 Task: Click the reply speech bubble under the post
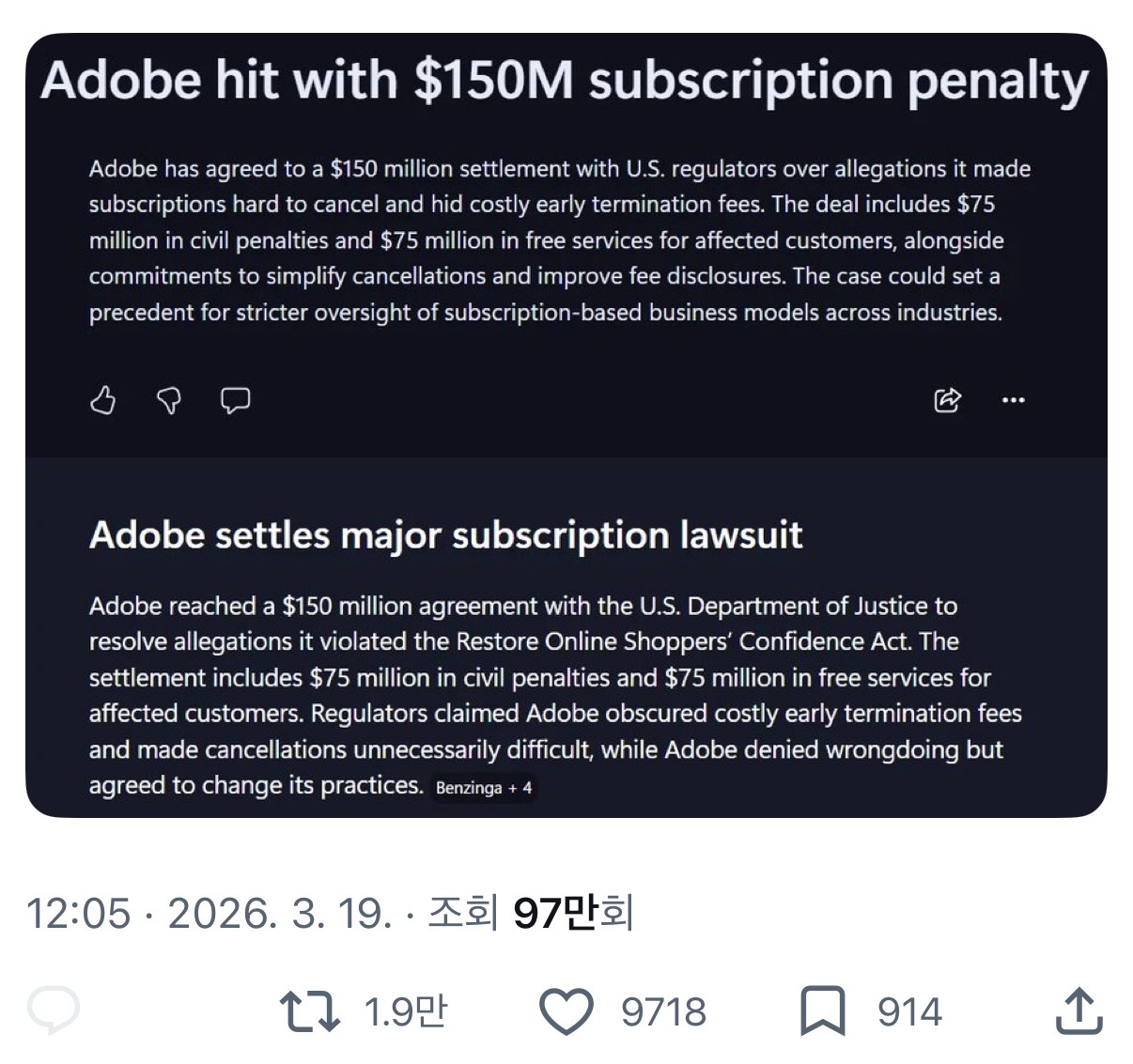(54, 1011)
